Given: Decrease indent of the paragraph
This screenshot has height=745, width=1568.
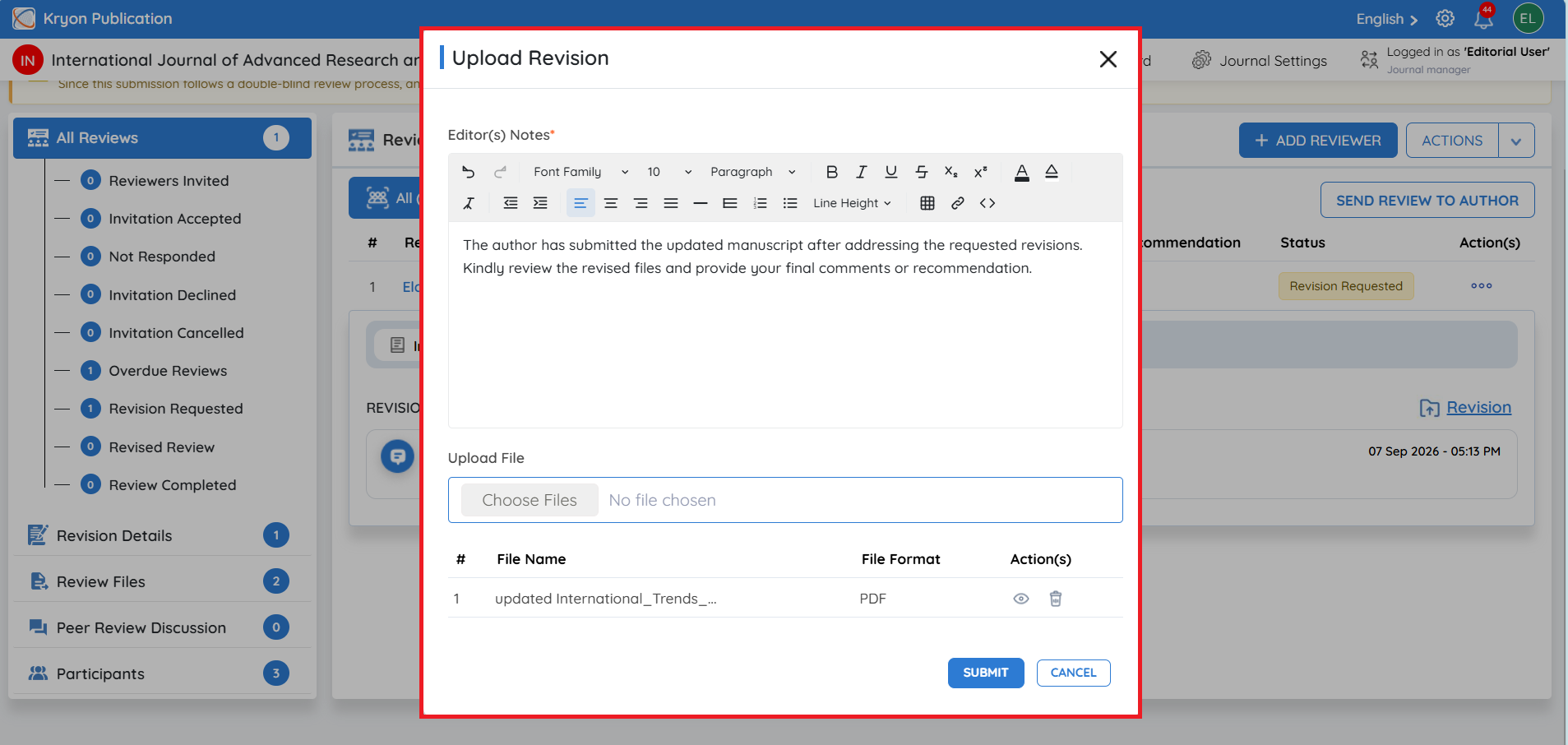Looking at the screenshot, I should 511,203.
